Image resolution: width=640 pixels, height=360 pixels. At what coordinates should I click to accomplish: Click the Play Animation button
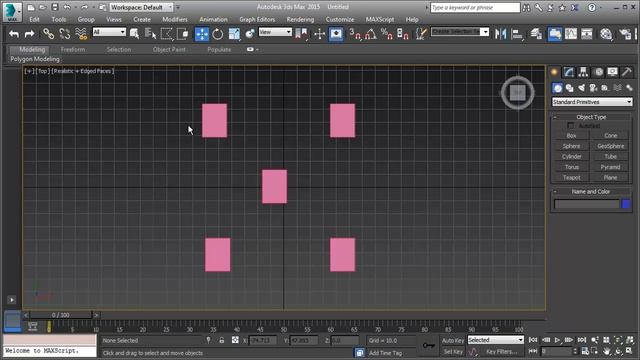[557, 340]
